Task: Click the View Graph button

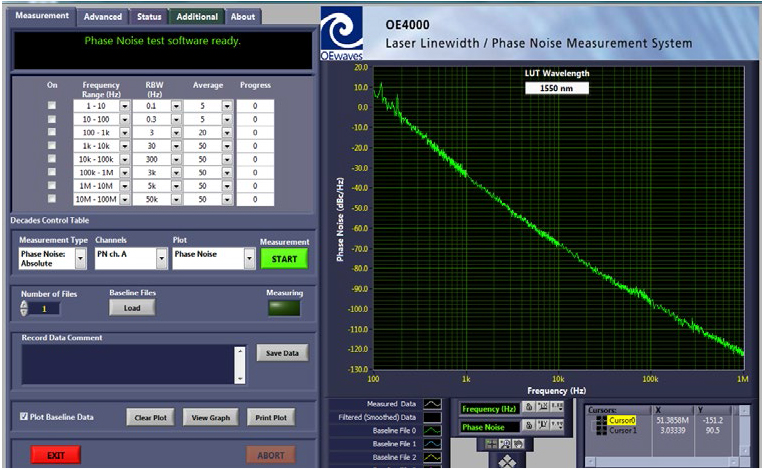Action: pyautogui.click(x=210, y=418)
